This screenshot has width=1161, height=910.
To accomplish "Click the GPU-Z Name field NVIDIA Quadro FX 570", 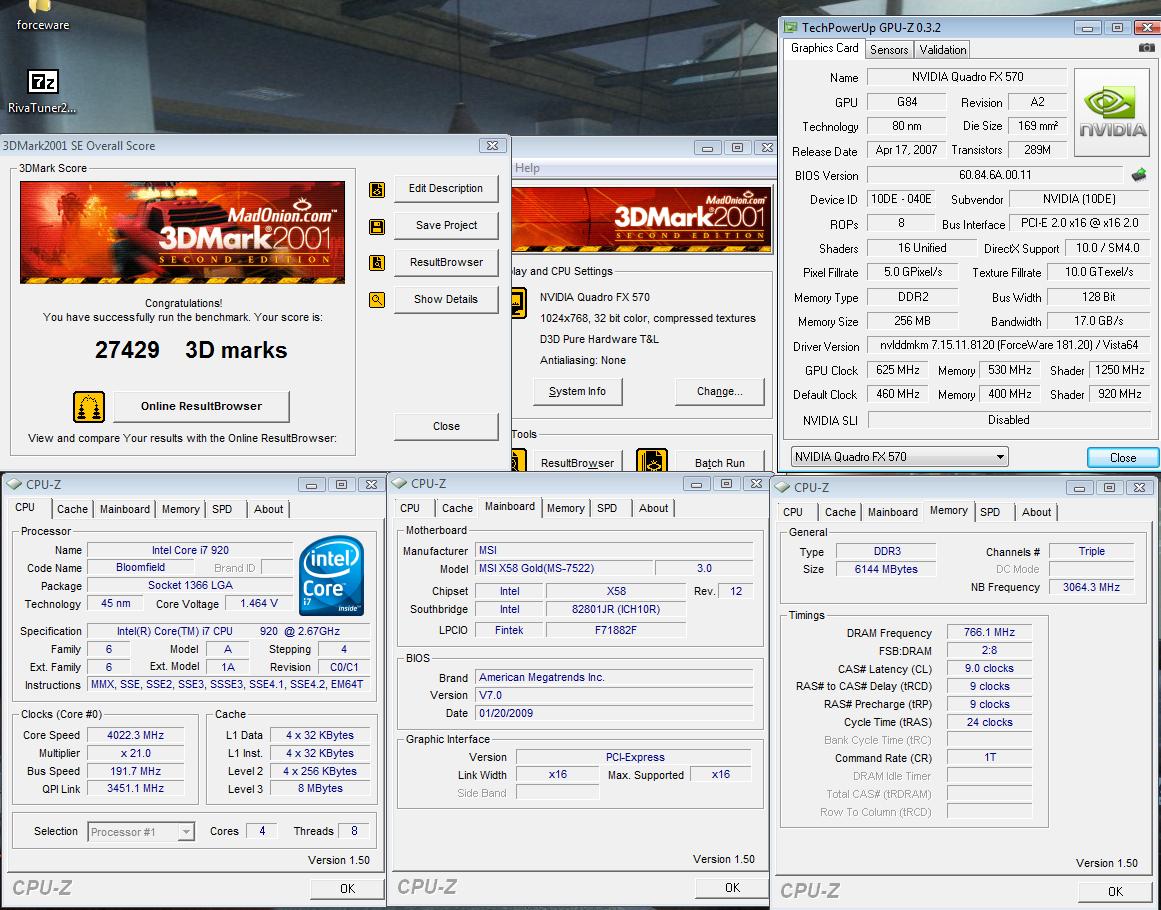I will click(x=967, y=76).
